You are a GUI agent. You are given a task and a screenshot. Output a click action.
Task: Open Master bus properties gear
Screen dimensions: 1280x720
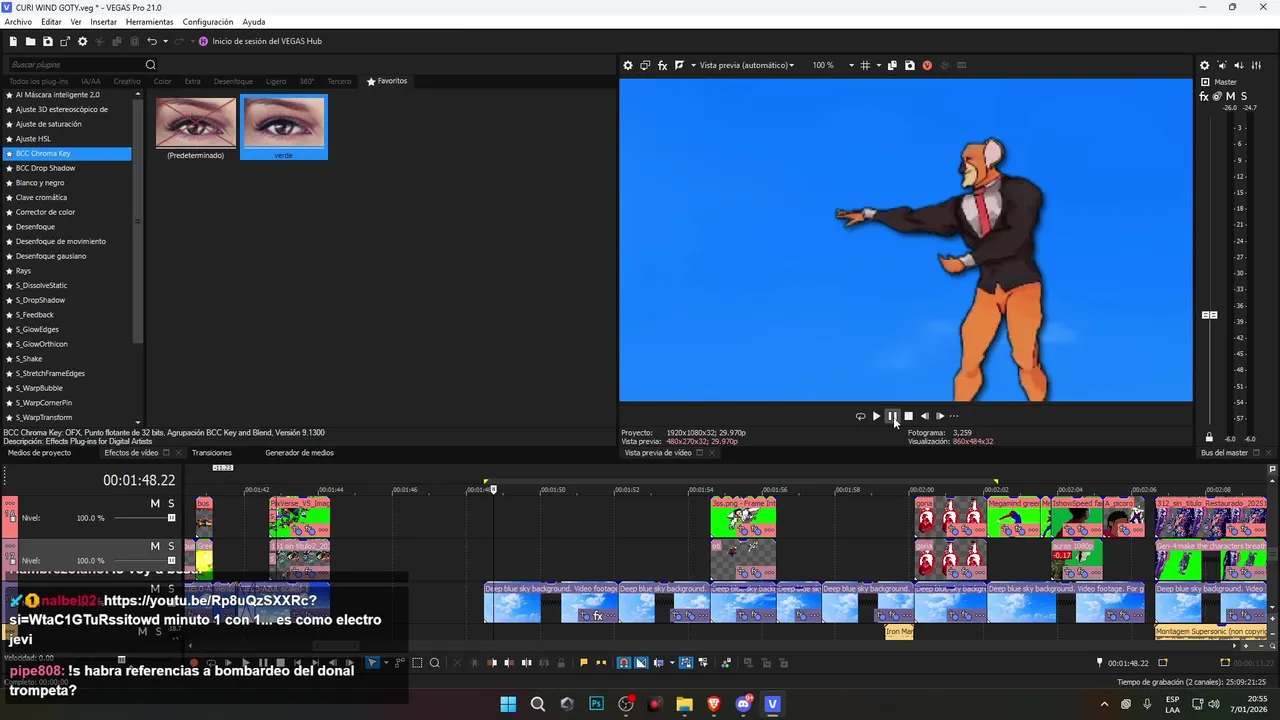click(1204, 65)
